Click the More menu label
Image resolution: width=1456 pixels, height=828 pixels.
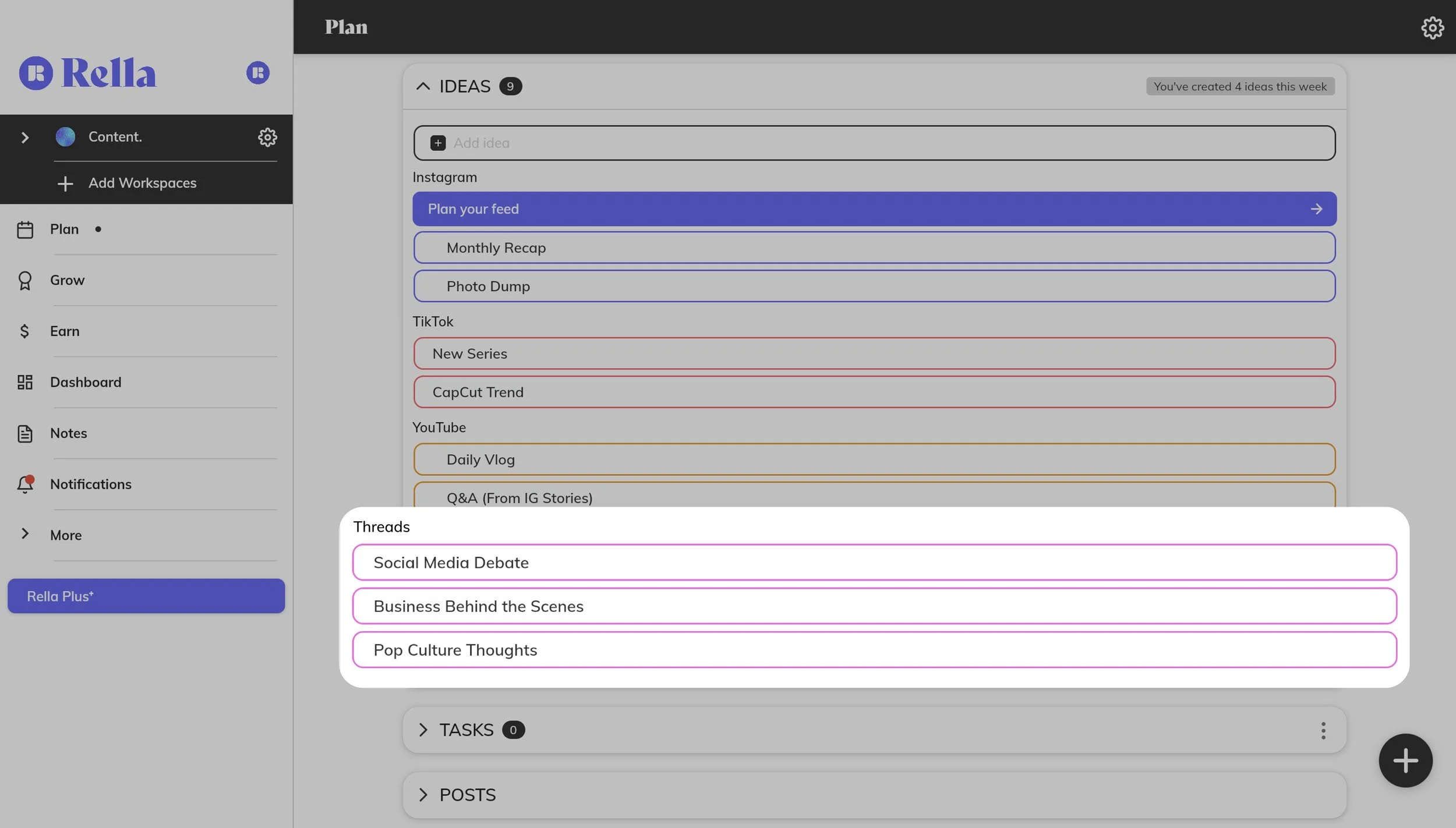(66, 536)
